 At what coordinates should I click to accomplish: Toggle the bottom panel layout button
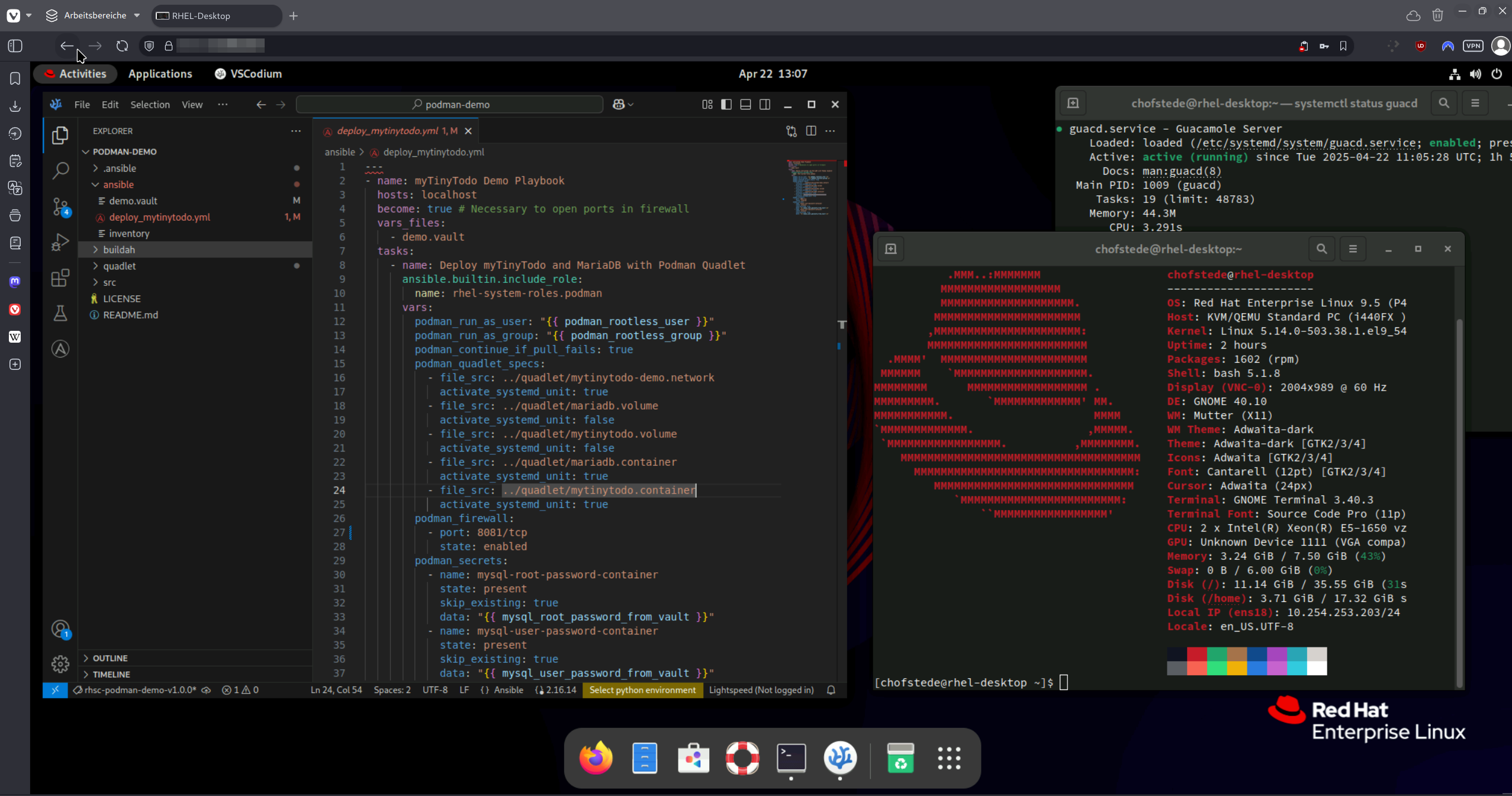[745, 105]
